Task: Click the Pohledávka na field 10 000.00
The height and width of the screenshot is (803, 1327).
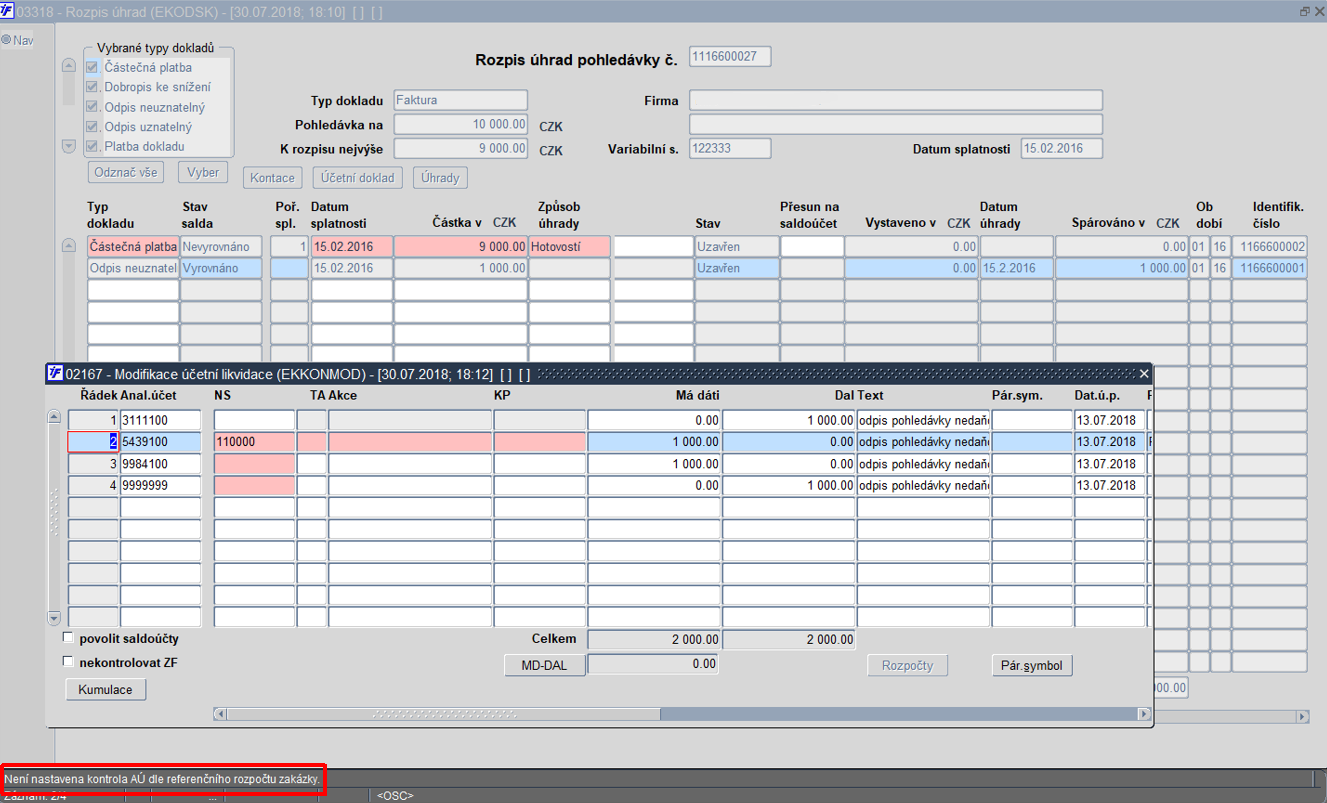Action: (x=460, y=124)
